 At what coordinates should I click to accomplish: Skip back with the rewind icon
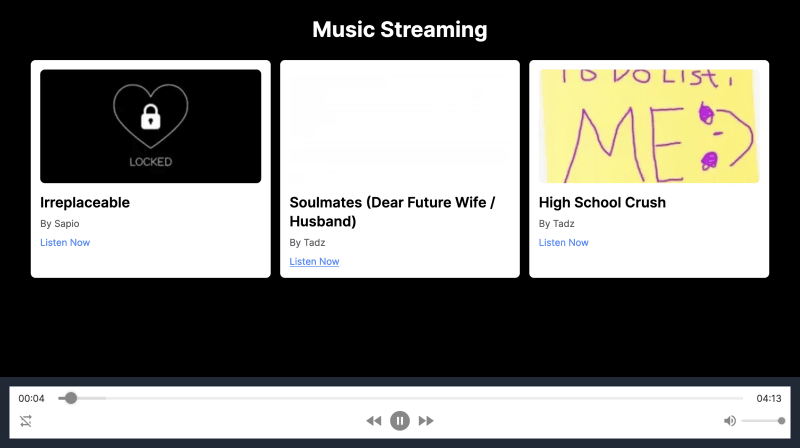[374, 420]
